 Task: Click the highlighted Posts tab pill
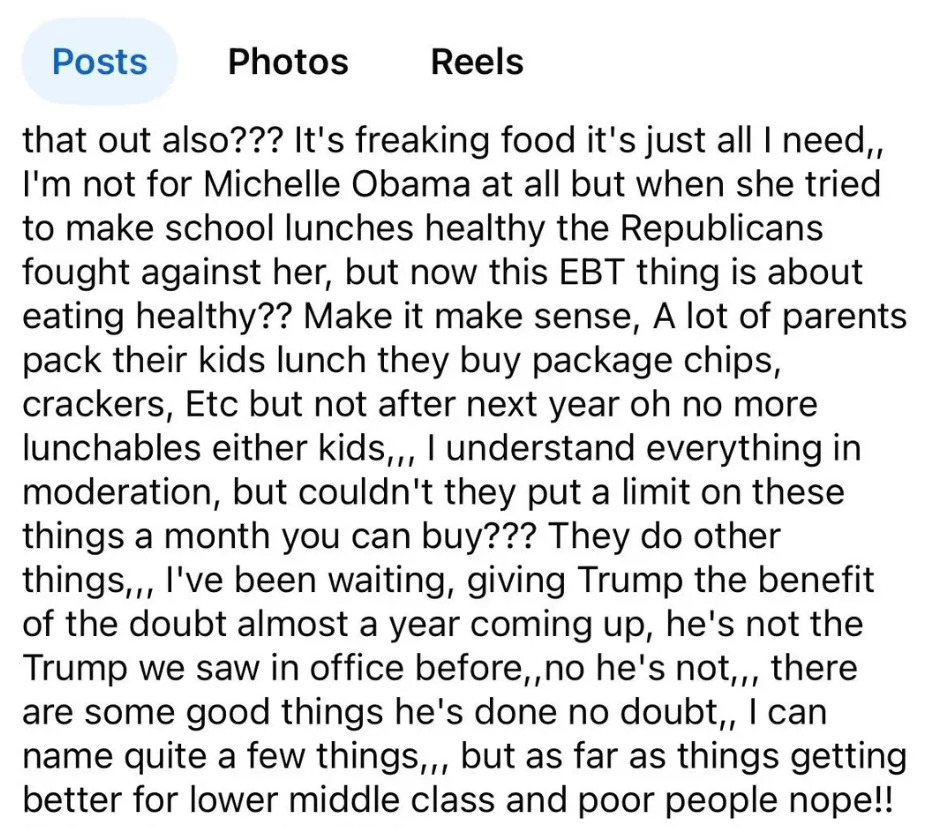98,61
